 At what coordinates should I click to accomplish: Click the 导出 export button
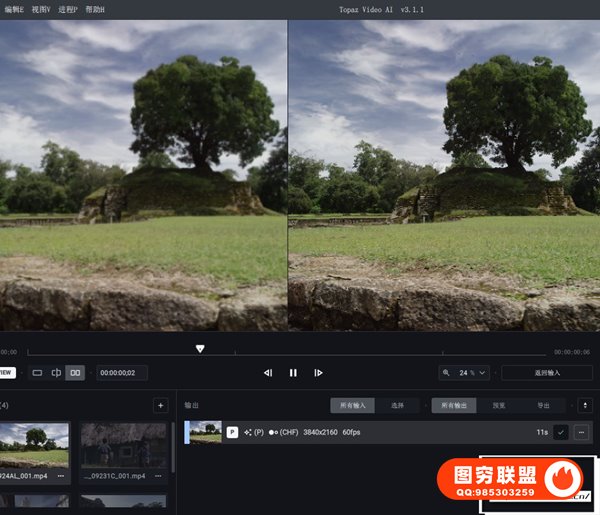543,406
